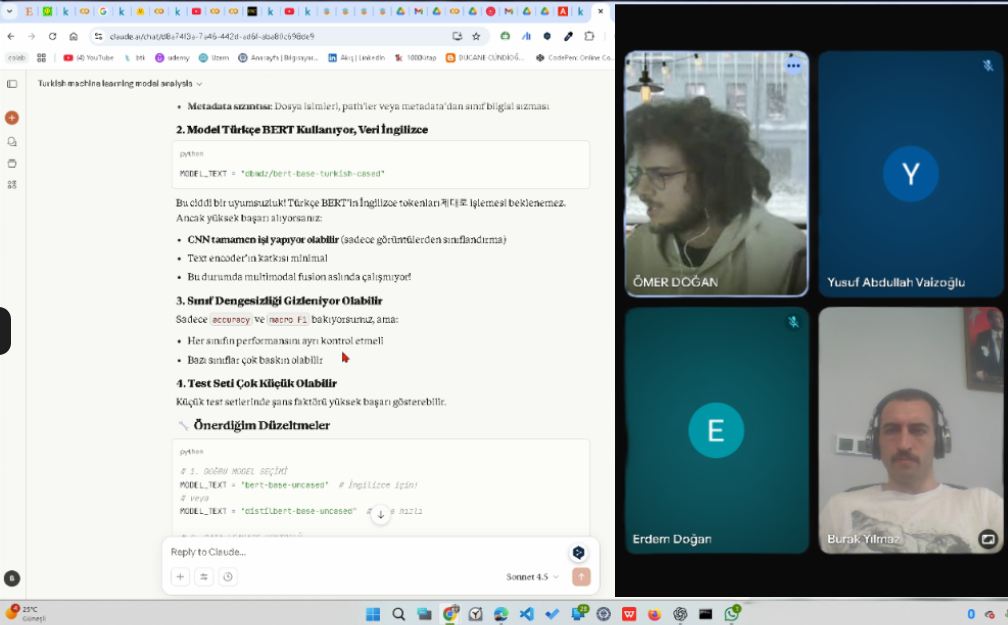Open the chats list icon in sidebar
Screen dimensions: 1008x625
[x=12, y=141]
